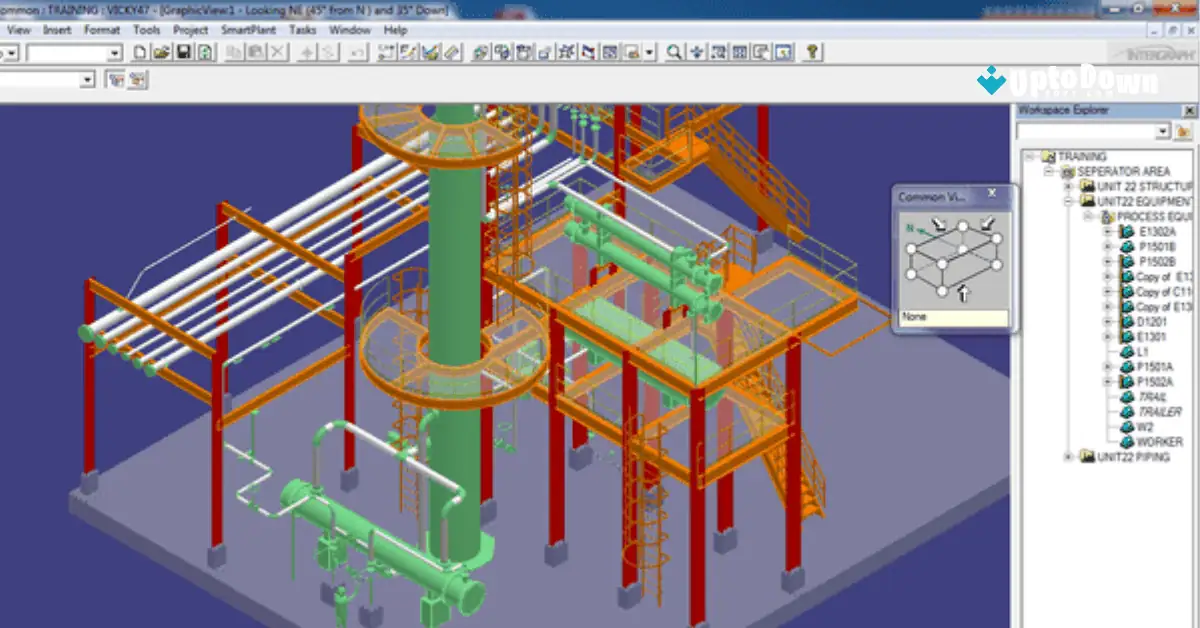Click the Delete (X) icon on the toolbar
The height and width of the screenshot is (628, 1200).
(x=278, y=50)
